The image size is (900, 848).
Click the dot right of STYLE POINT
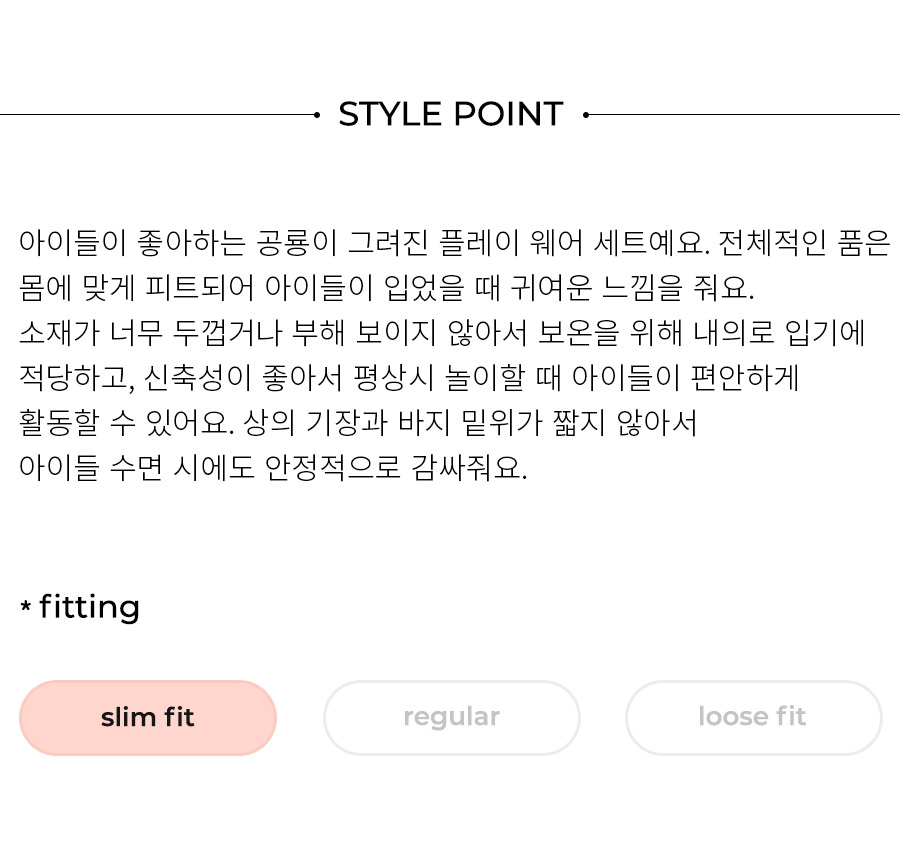coord(585,115)
